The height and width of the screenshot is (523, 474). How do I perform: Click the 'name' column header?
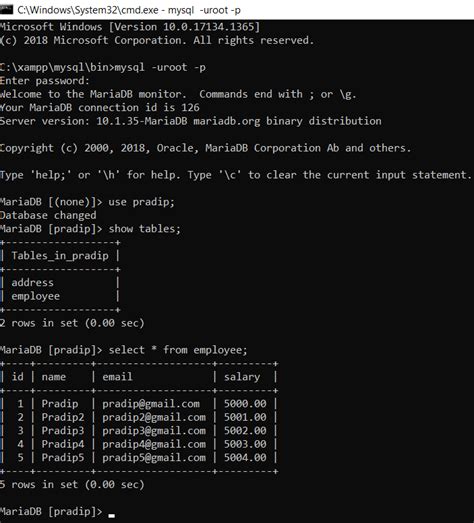click(54, 377)
